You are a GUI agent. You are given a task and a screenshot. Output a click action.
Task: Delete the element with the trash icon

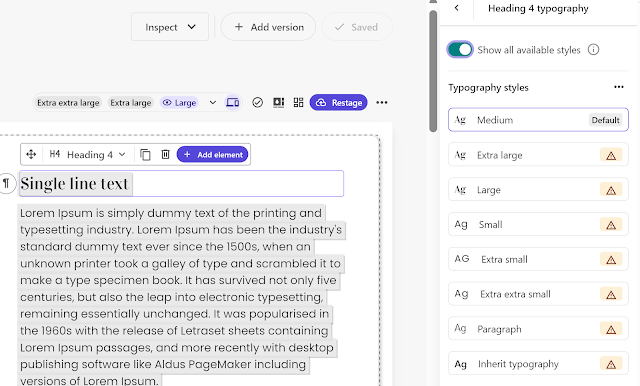[x=165, y=154]
